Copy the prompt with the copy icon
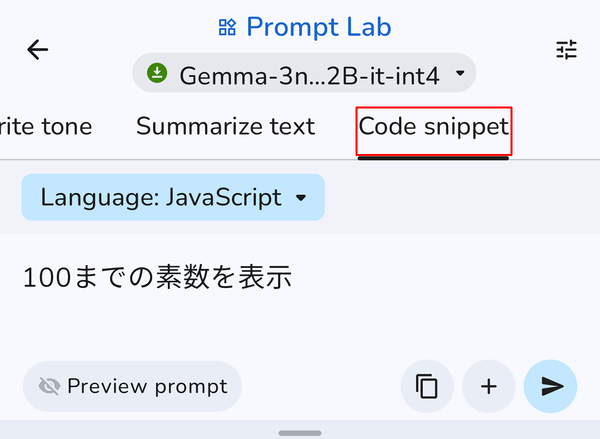The height and width of the screenshot is (439, 600). [427, 386]
